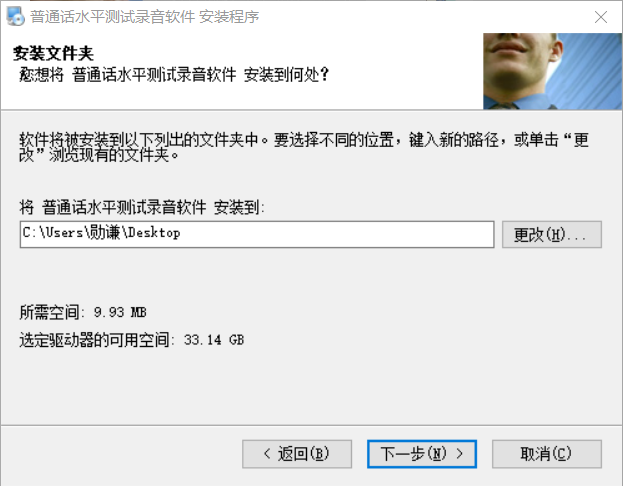
Task: Click the installer disc icon in title bar
Action: [15, 17]
